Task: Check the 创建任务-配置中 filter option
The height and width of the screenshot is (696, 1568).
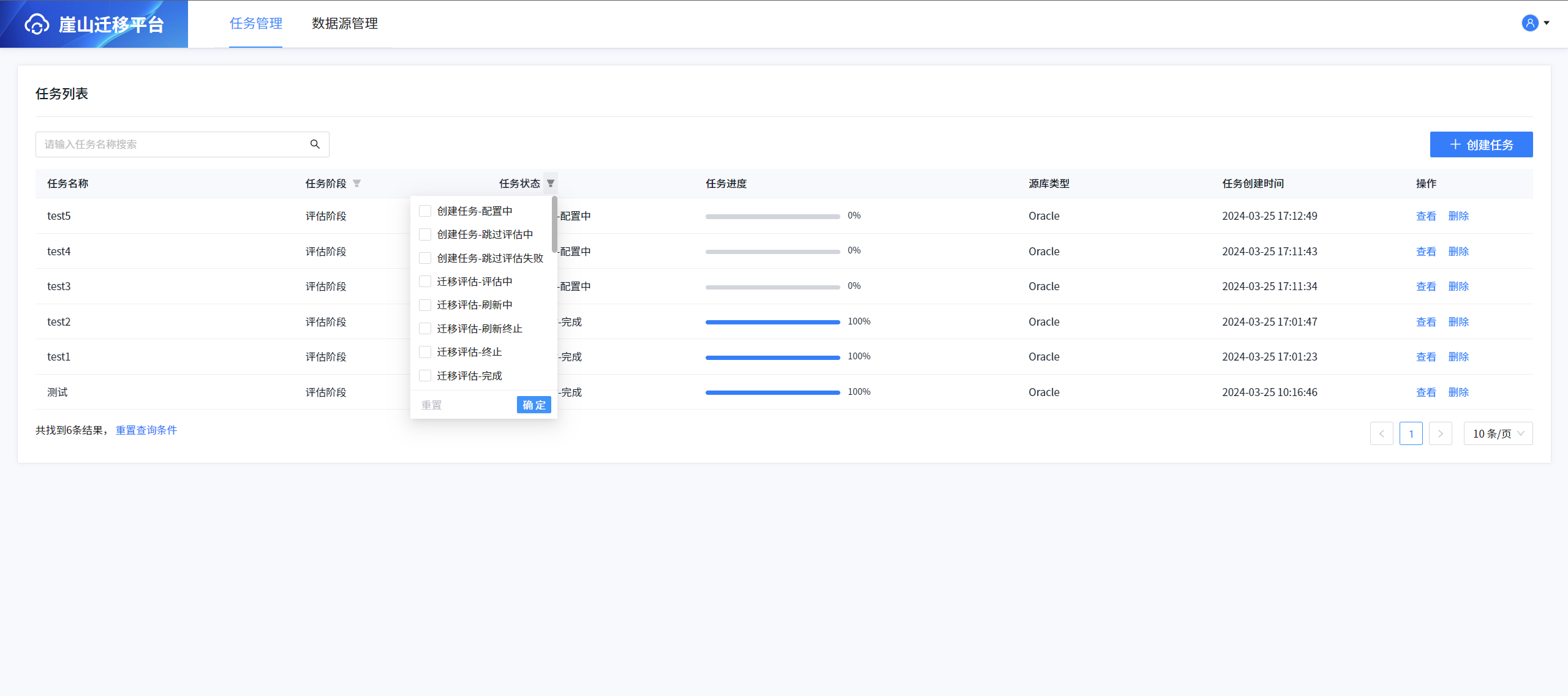Action: point(425,211)
